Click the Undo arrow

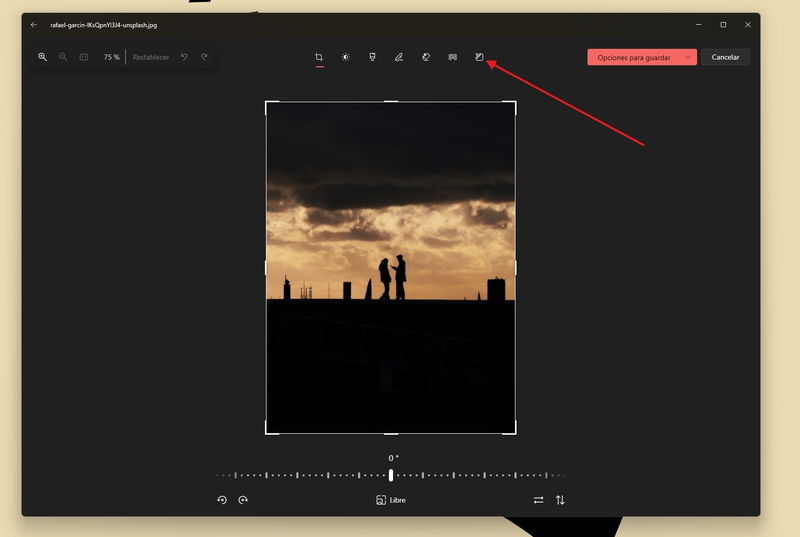click(184, 57)
